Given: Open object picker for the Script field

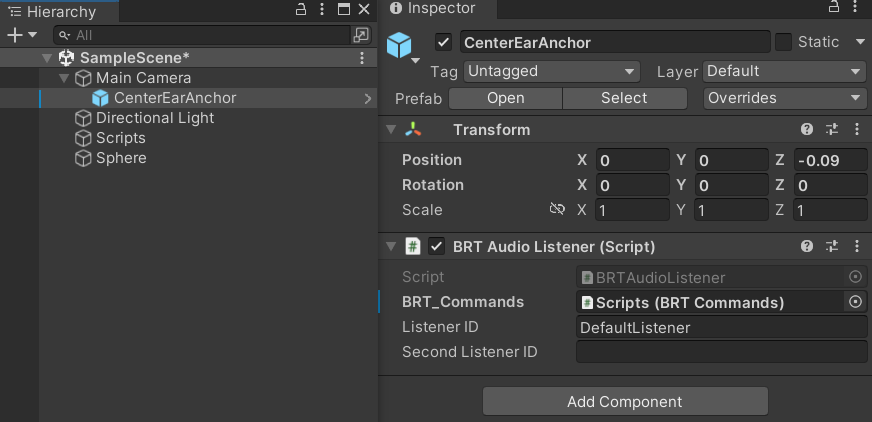Looking at the screenshot, I should click(x=856, y=277).
